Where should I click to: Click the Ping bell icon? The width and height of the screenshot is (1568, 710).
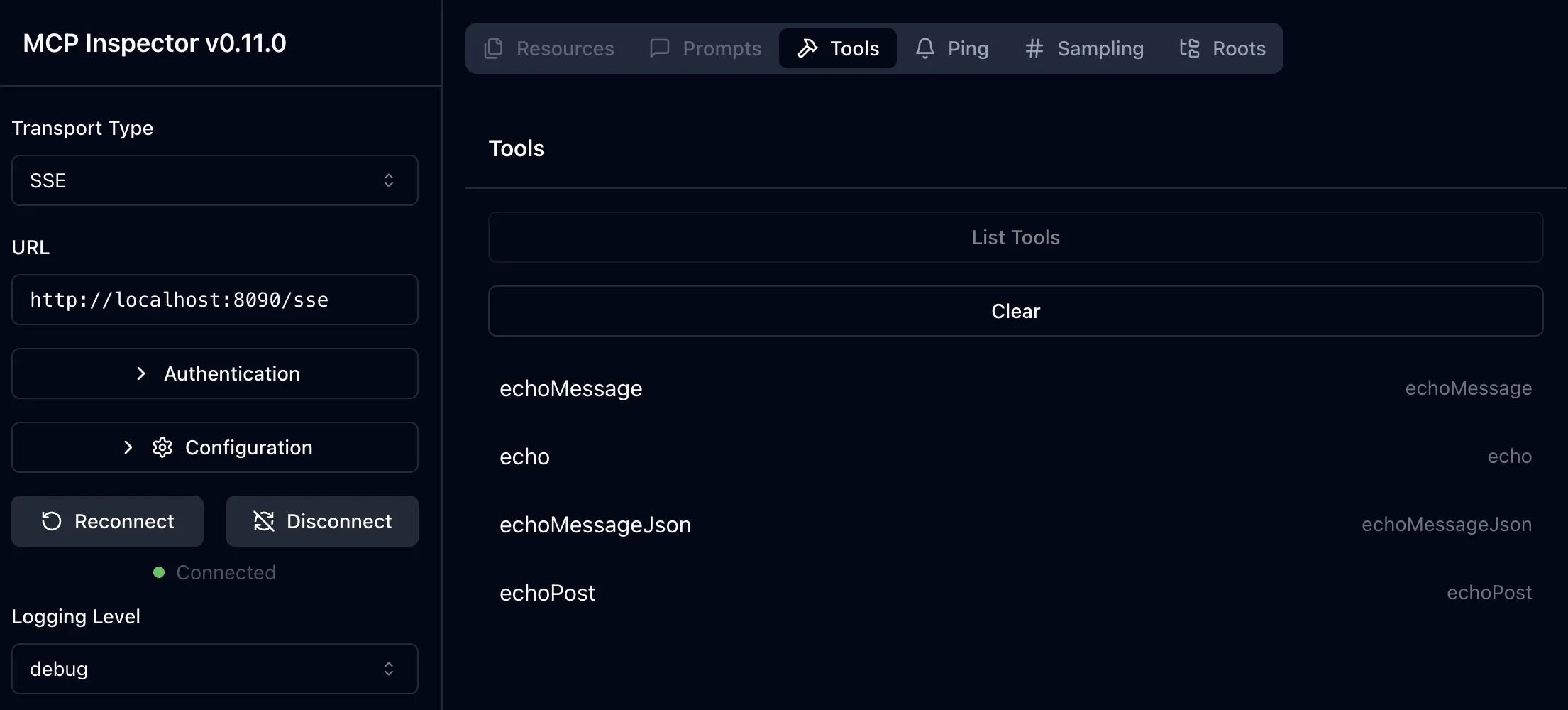(924, 48)
